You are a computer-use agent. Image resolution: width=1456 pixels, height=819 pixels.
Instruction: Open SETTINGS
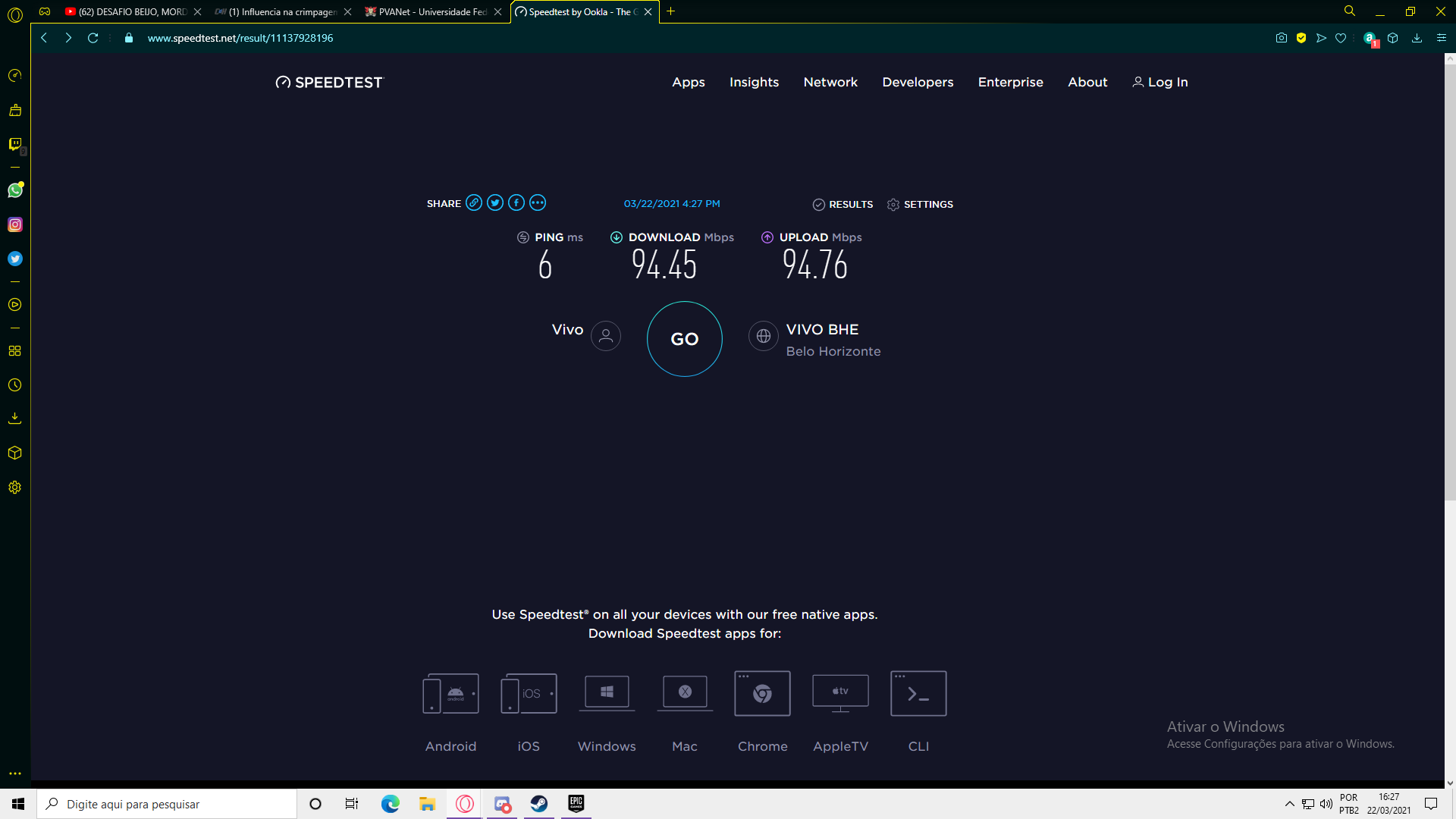920,204
